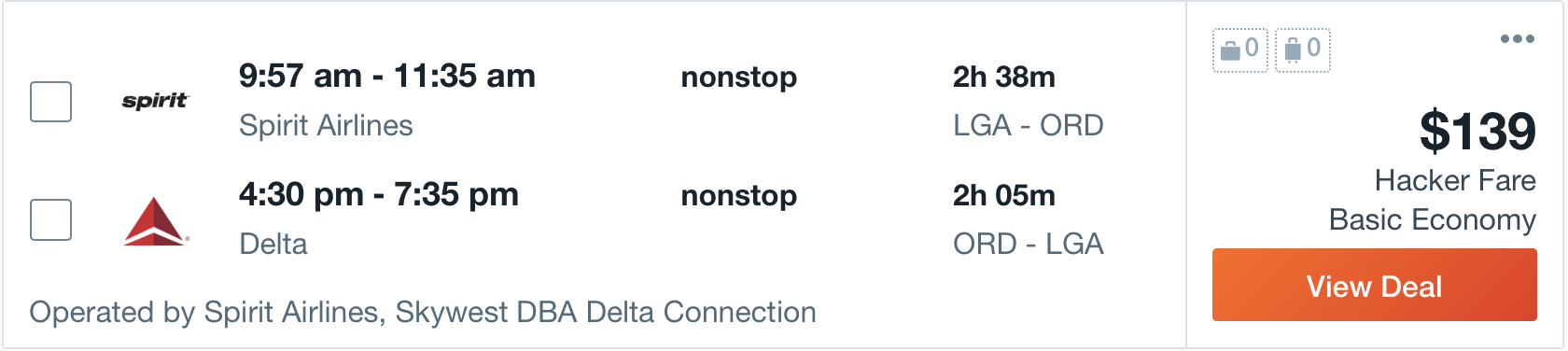Check the Spirit Airlines flight checkbox
Viewport: 1568px width, 351px height.
[x=51, y=102]
